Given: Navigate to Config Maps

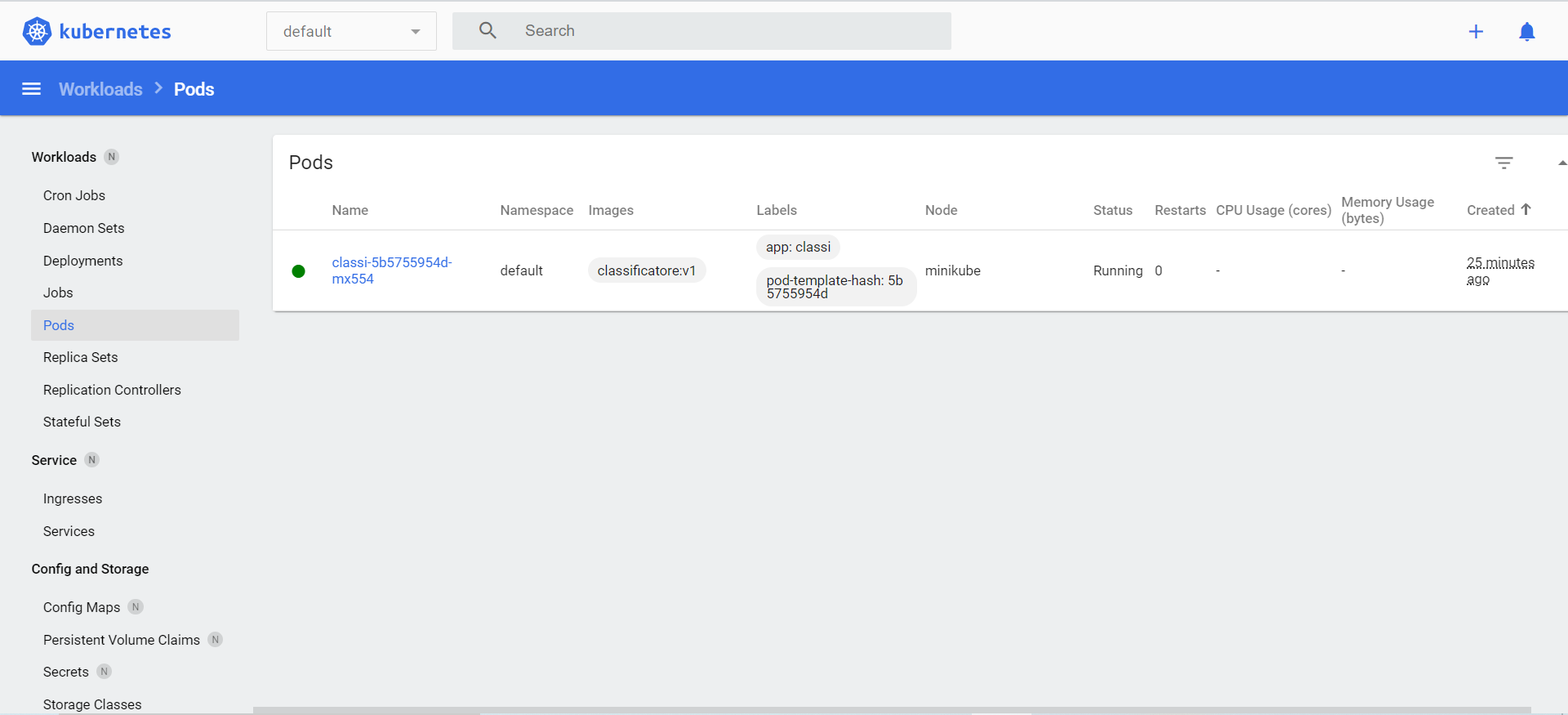Looking at the screenshot, I should pos(82,607).
